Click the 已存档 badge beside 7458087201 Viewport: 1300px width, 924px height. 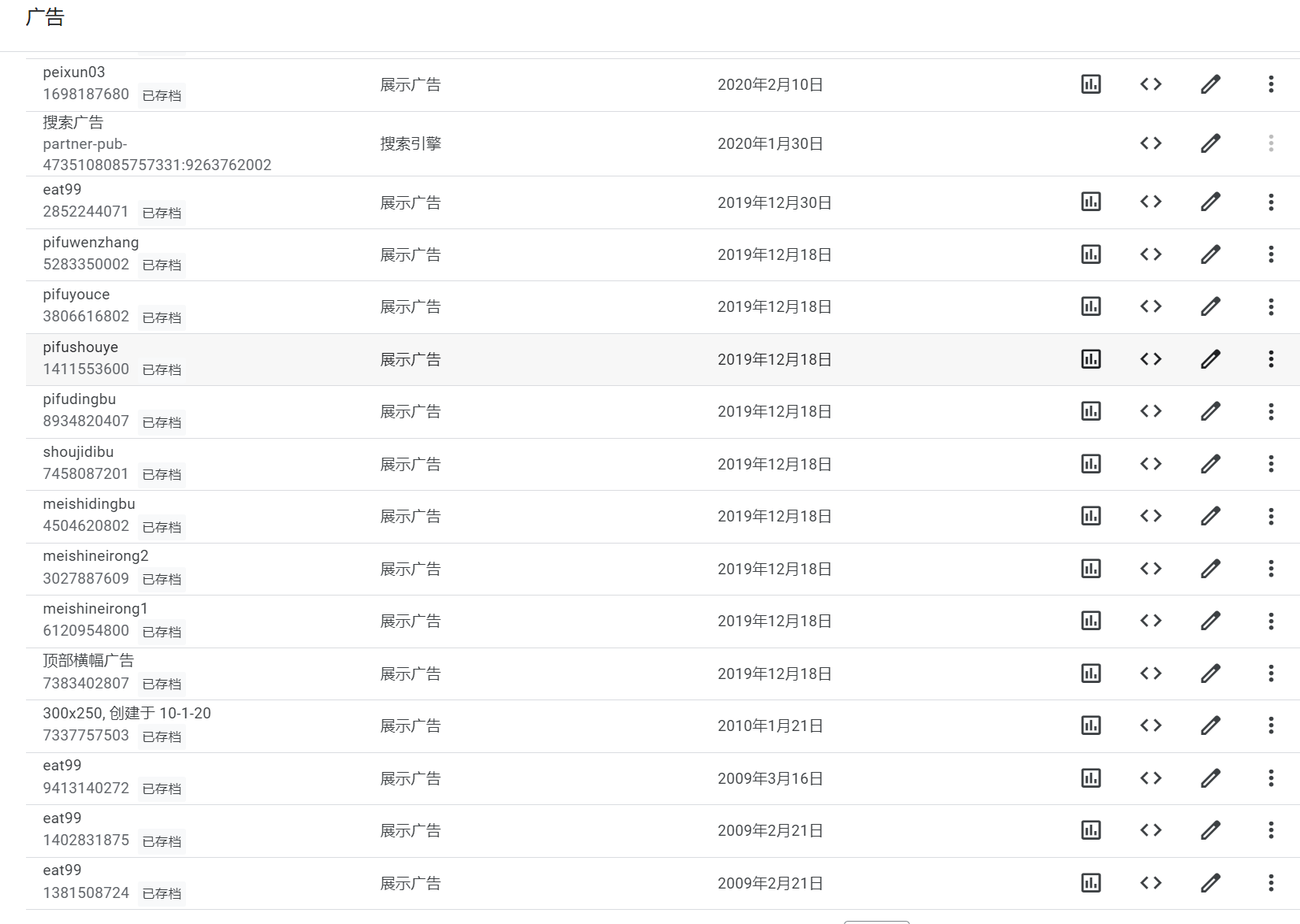[x=162, y=474]
